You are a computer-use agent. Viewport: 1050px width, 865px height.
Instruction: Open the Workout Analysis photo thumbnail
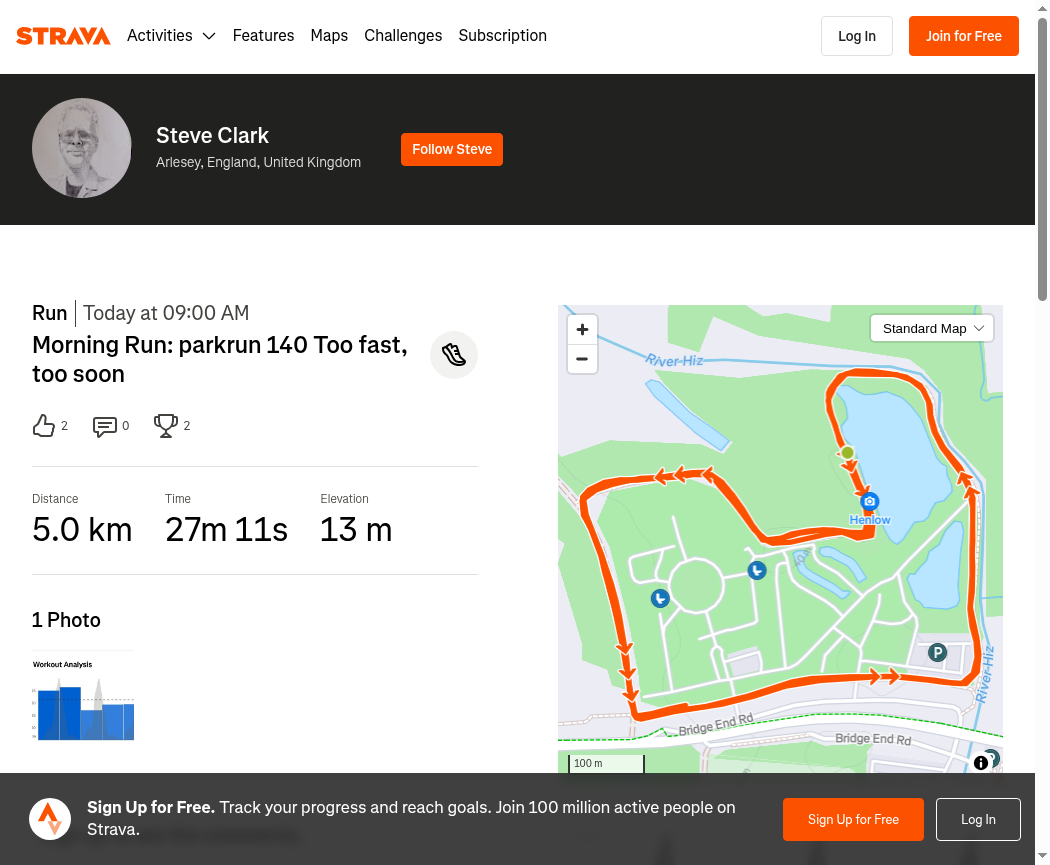click(x=83, y=700)
